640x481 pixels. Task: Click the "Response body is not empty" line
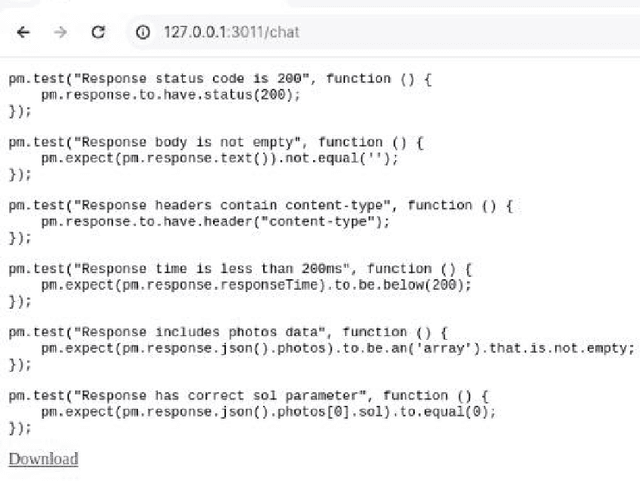click(x=216, y=142)
